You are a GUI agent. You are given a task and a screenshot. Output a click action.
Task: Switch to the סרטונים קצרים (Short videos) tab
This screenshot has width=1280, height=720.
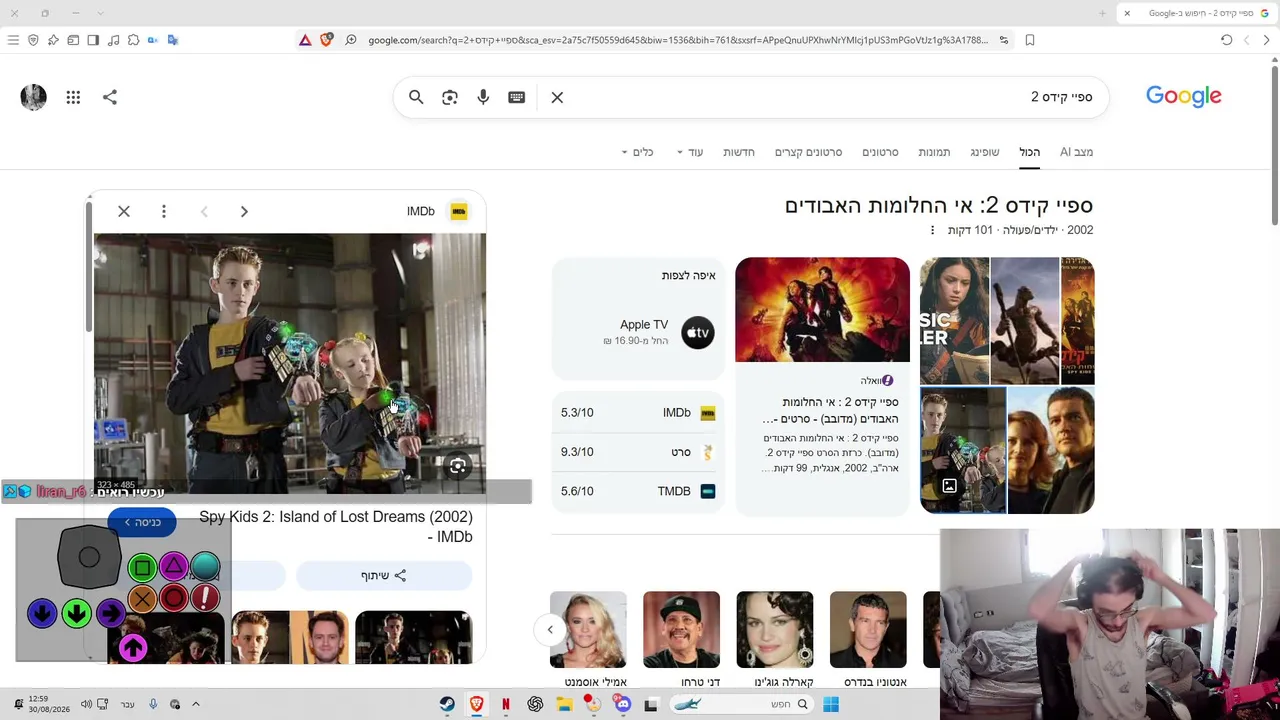tap(808, 152)
